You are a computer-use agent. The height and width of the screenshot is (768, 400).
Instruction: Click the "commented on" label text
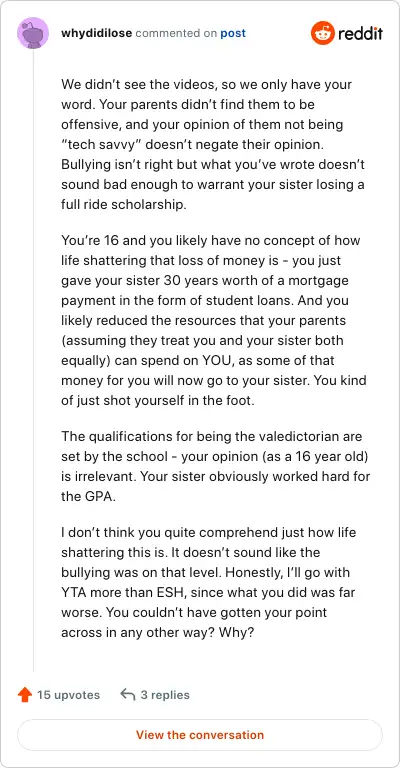[176, 33]
